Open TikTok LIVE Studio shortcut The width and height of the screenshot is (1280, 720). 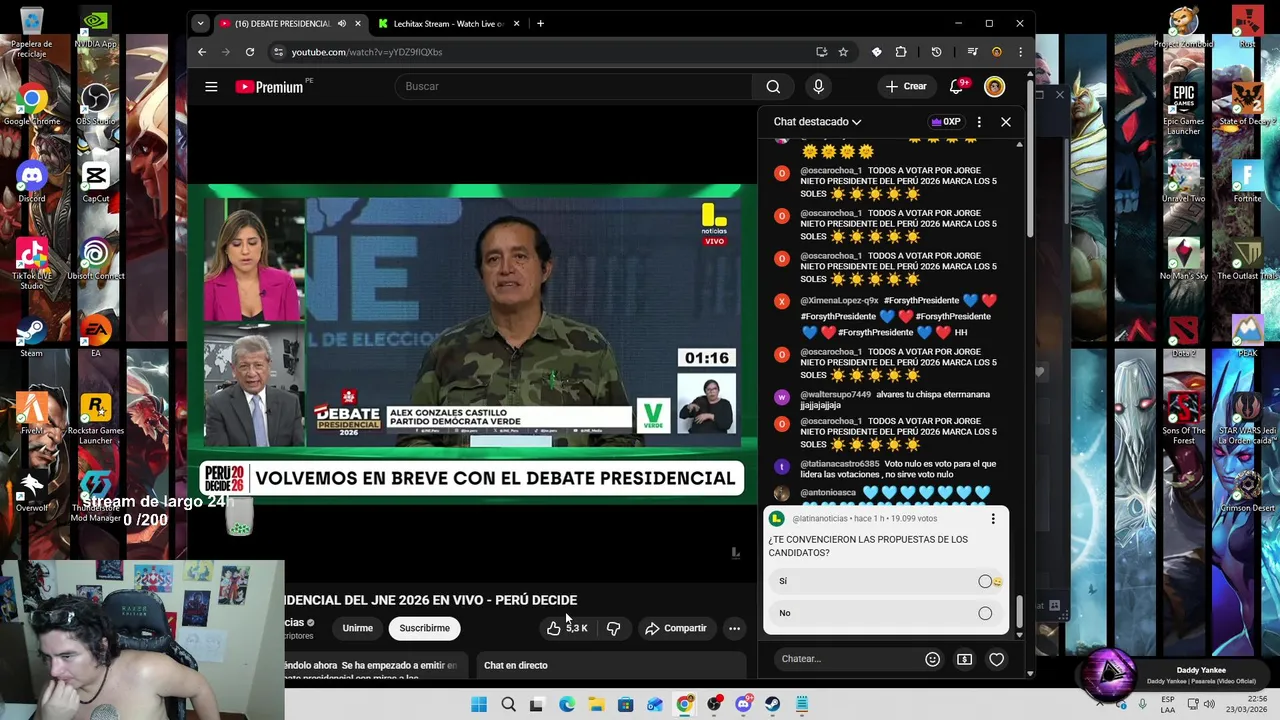(31, 263)
